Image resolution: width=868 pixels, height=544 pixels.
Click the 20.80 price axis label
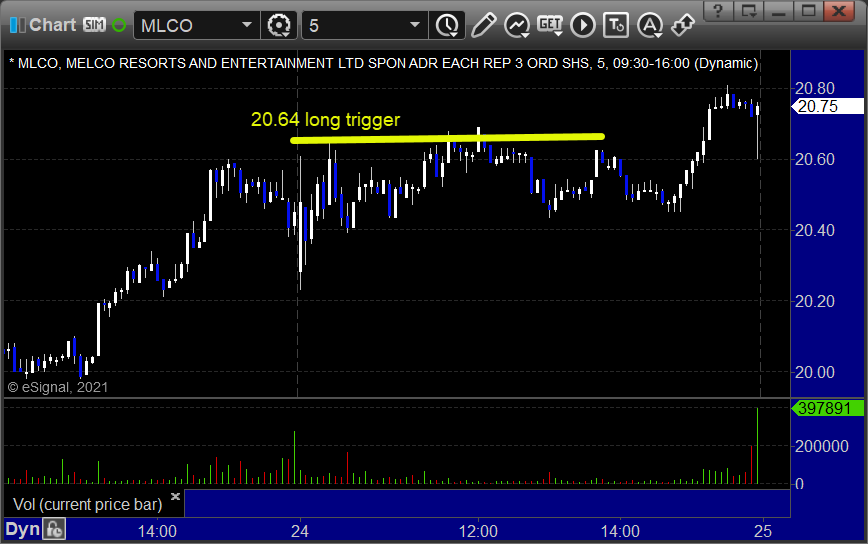pos(815,88)
